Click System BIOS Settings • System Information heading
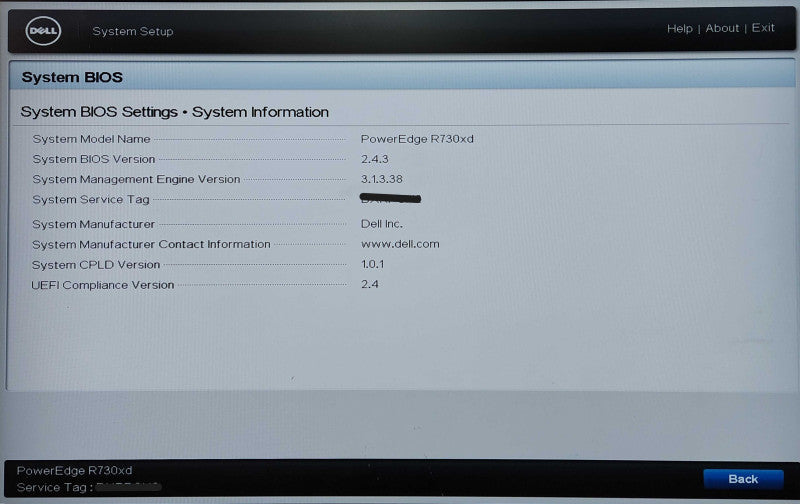This screenshot has width=800, height=504. pyautogui.click(x=174, y=112)
